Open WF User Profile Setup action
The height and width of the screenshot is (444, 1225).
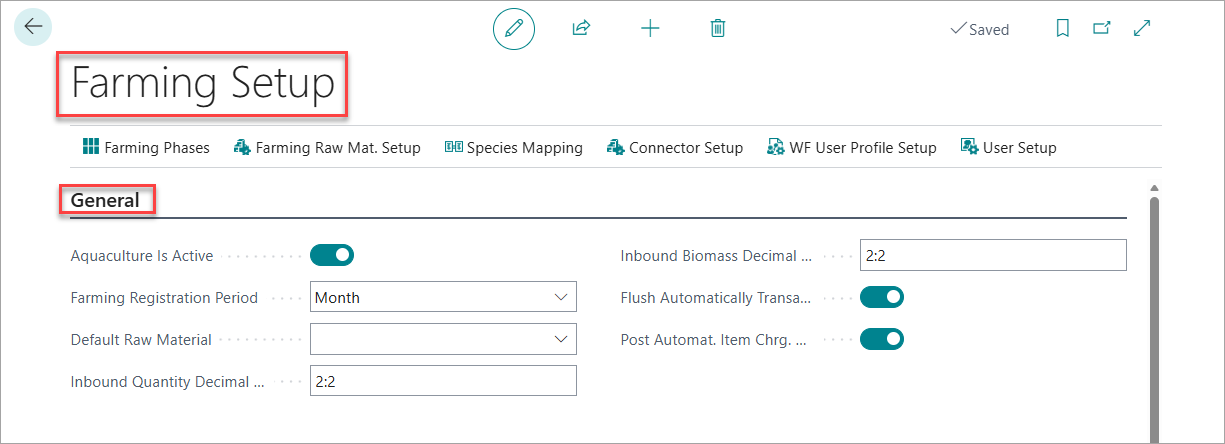[852, 147]
